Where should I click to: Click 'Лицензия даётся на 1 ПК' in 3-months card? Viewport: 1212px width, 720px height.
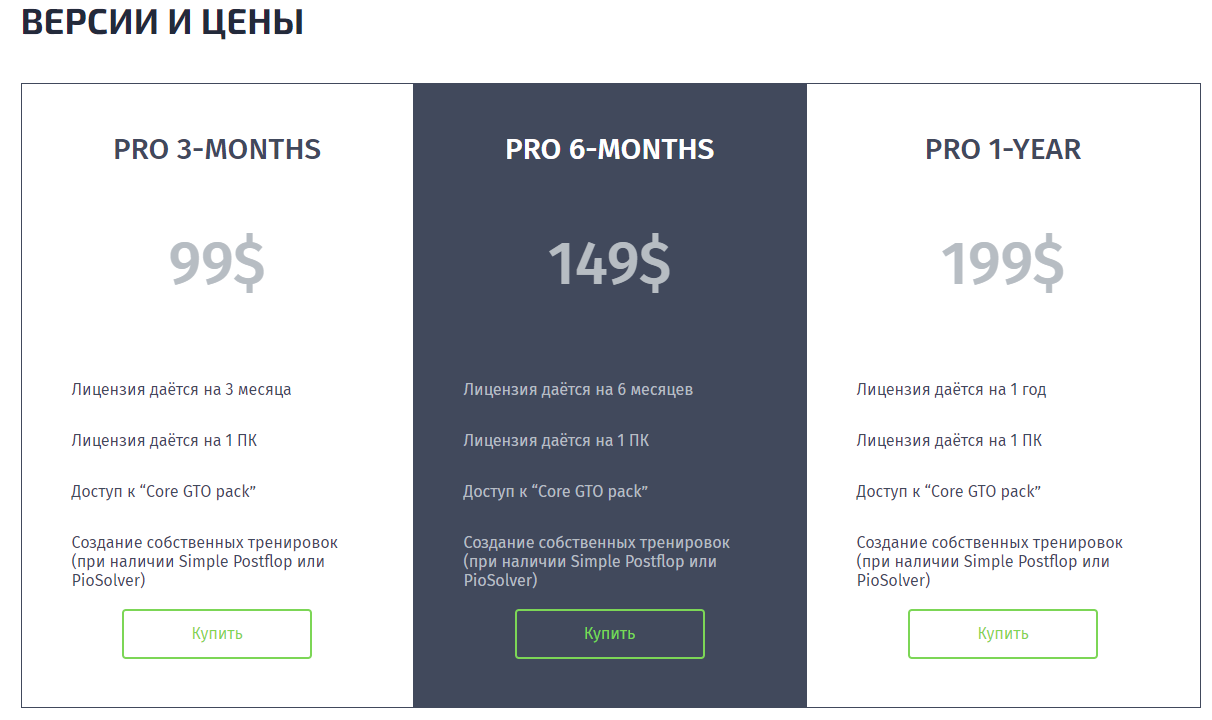[x=164, y=440]
